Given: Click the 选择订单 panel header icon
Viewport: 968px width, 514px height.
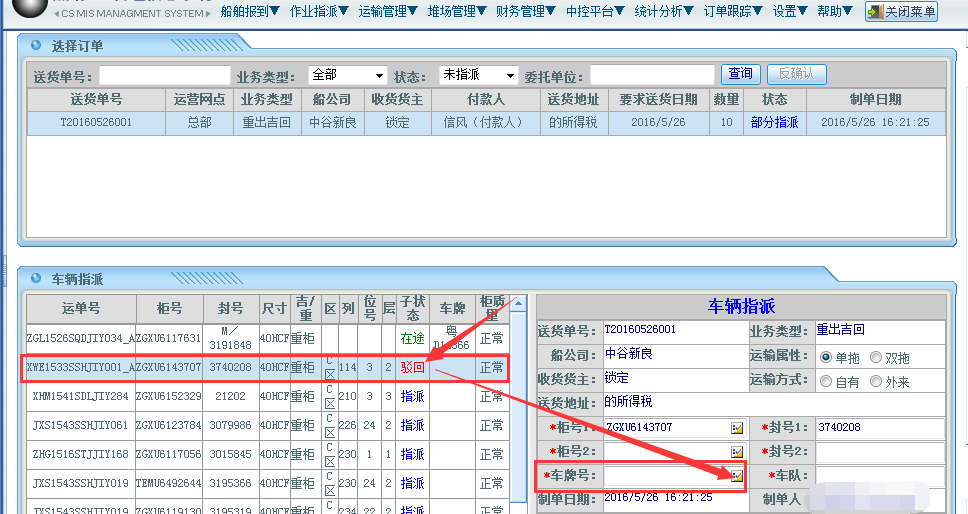Looking at the screenshot, I should (x=36, y=46).
